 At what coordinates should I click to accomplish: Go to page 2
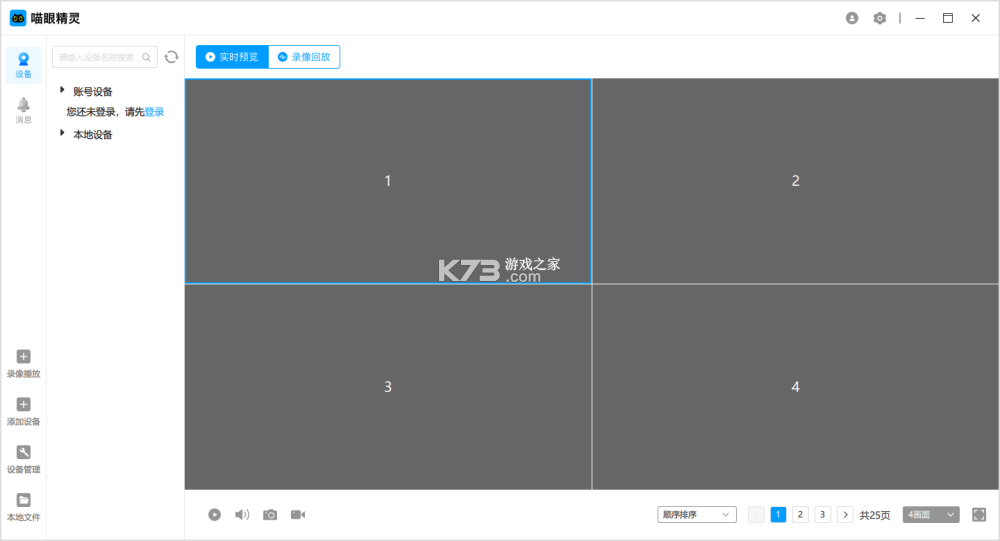pos(800,514)
